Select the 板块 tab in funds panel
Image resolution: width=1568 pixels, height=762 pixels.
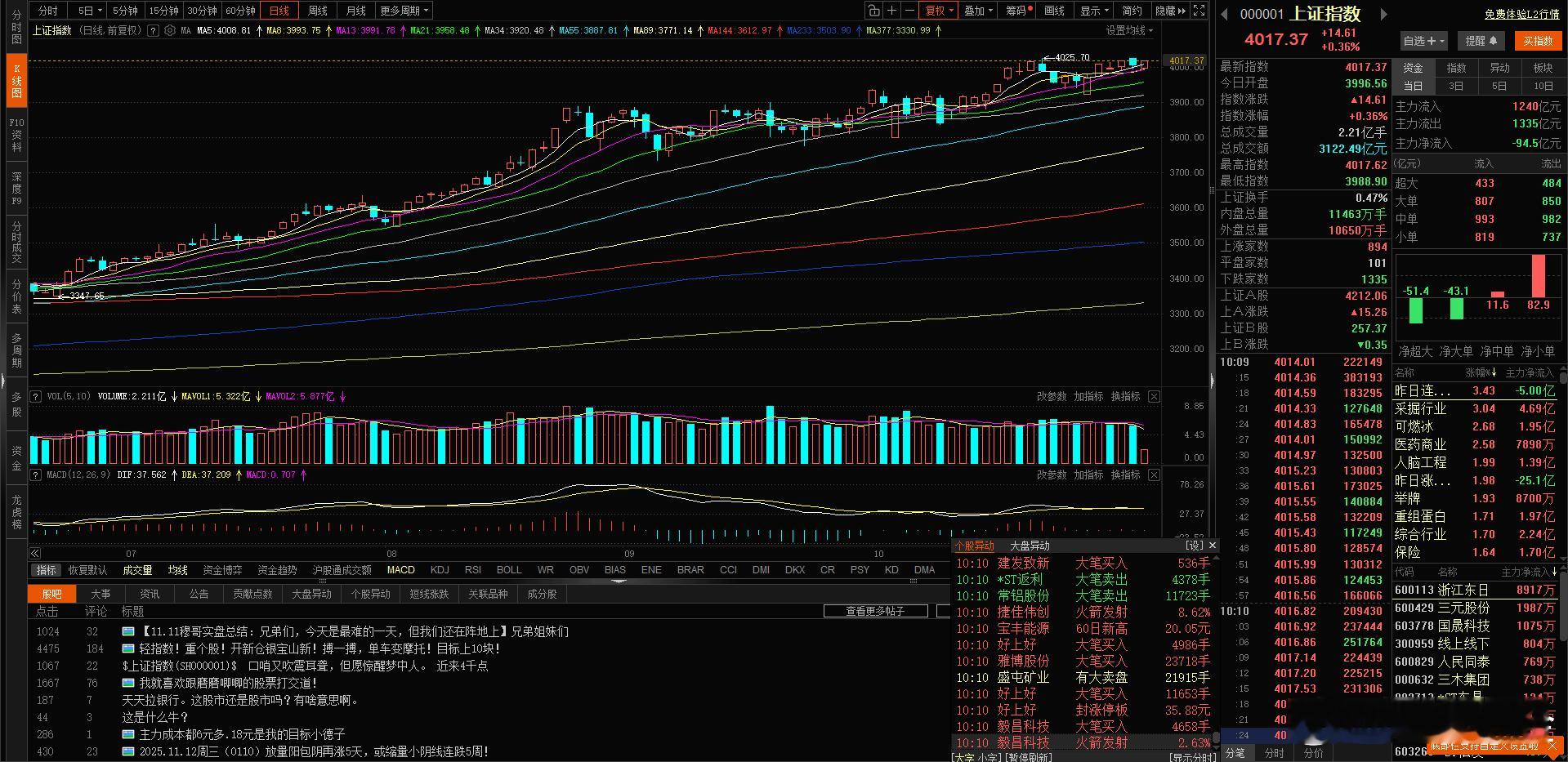(x=1543, y=68)
